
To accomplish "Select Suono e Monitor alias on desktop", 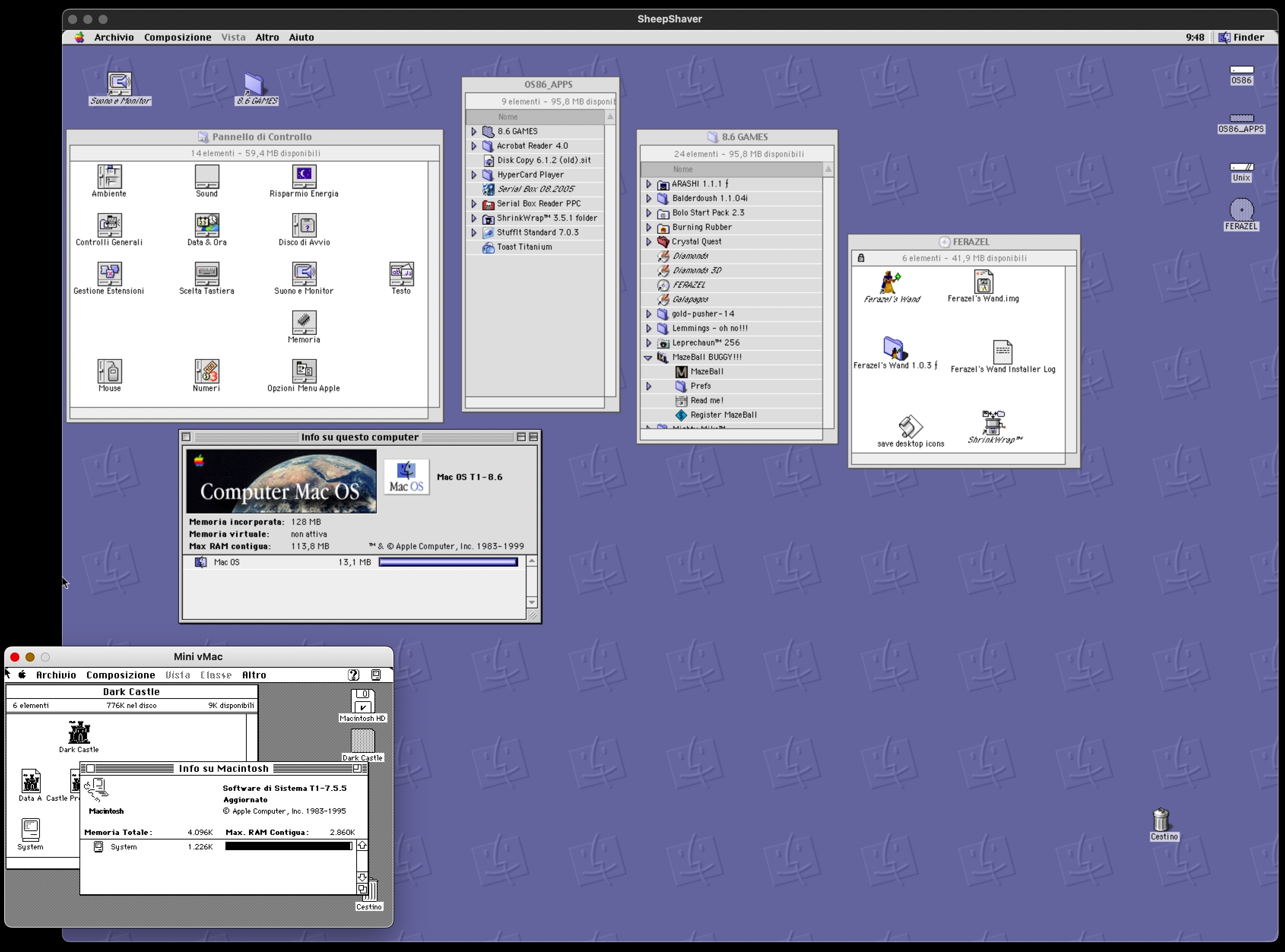I will [x=120, y=84].
